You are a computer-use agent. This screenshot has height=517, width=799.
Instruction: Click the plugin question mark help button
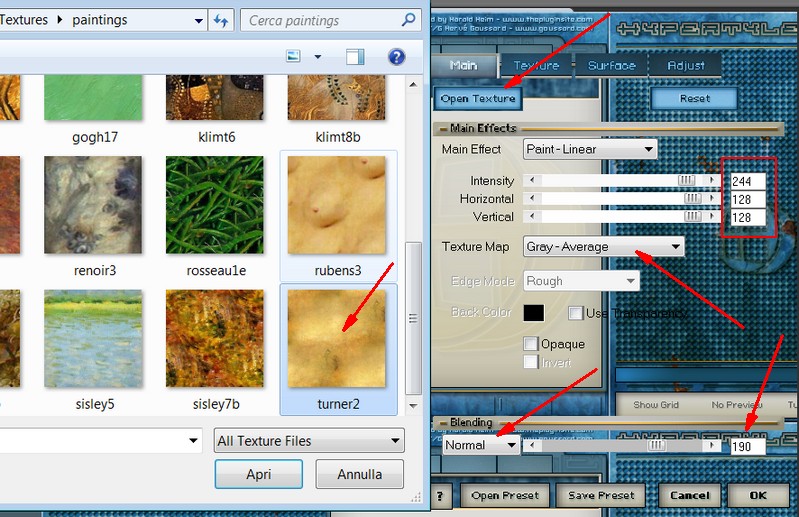[x=440, y=495]
